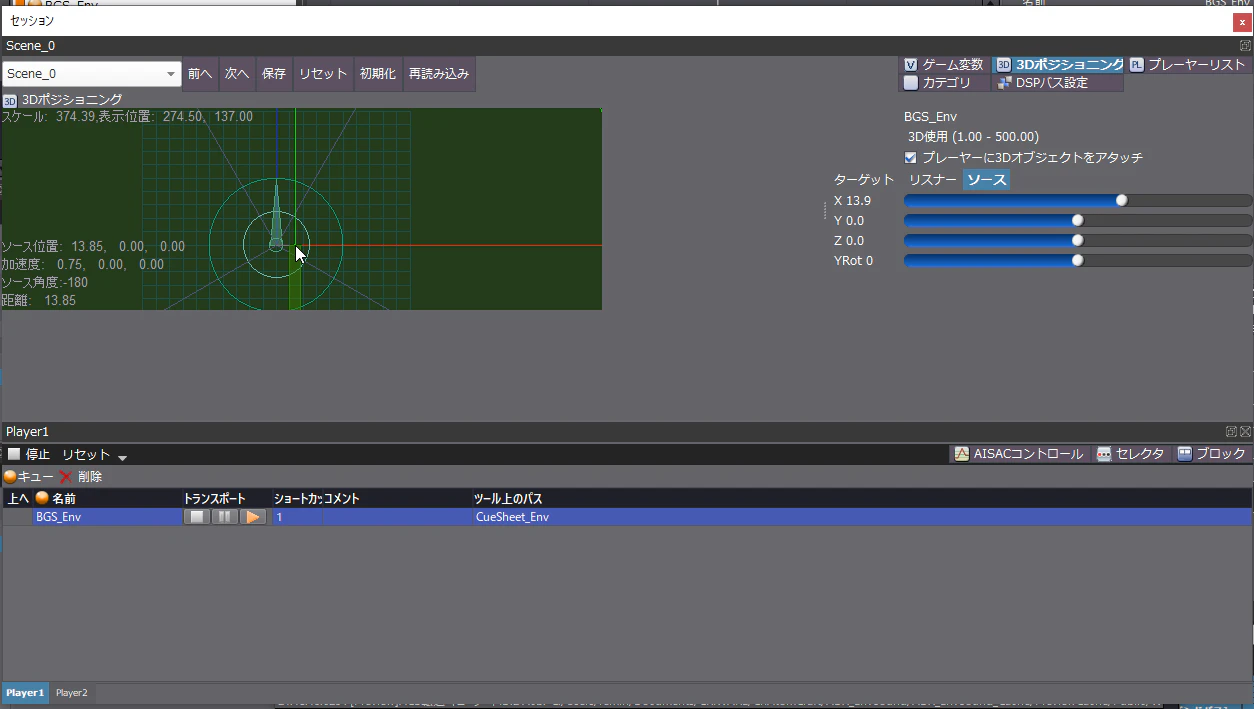Sort by the ツール上のパス column header
1254x709 pixels.
click(863, 498)
